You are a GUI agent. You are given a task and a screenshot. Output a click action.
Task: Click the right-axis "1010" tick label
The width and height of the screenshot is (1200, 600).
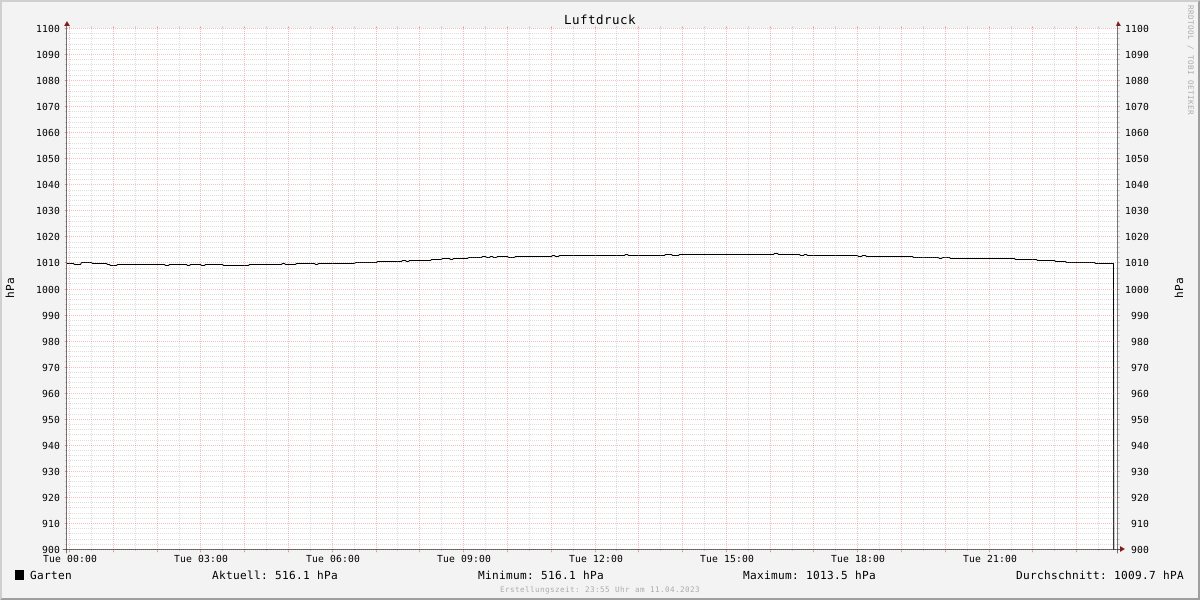tap(1137, 263)
